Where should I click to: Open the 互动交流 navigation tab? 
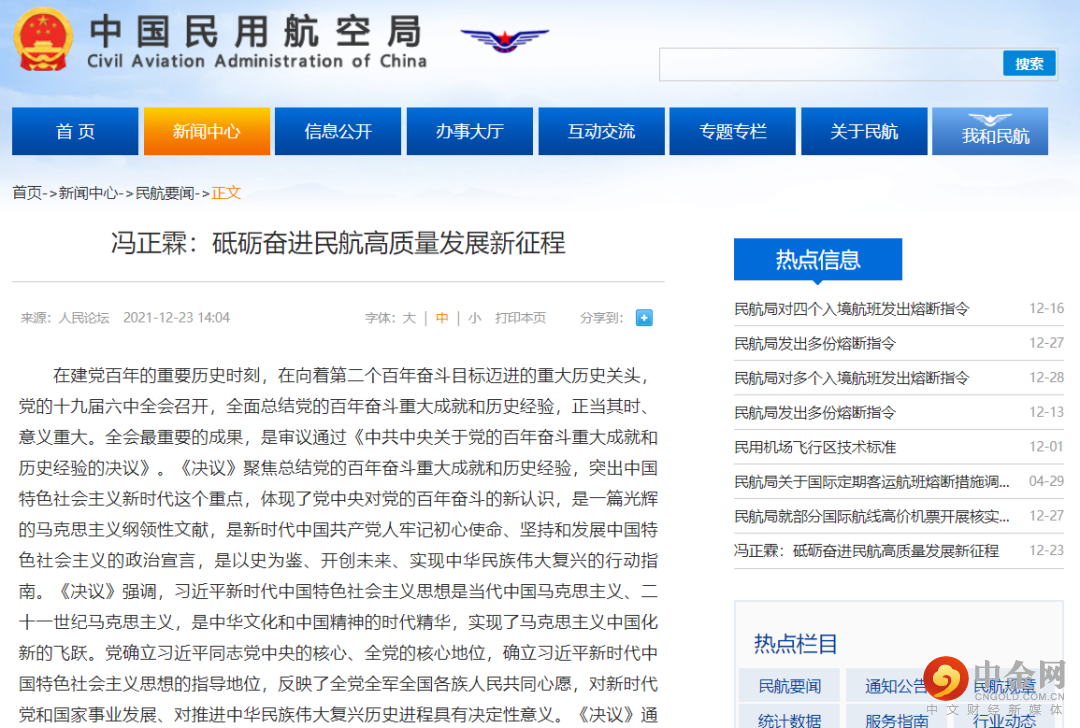click(x=601, y=131)
